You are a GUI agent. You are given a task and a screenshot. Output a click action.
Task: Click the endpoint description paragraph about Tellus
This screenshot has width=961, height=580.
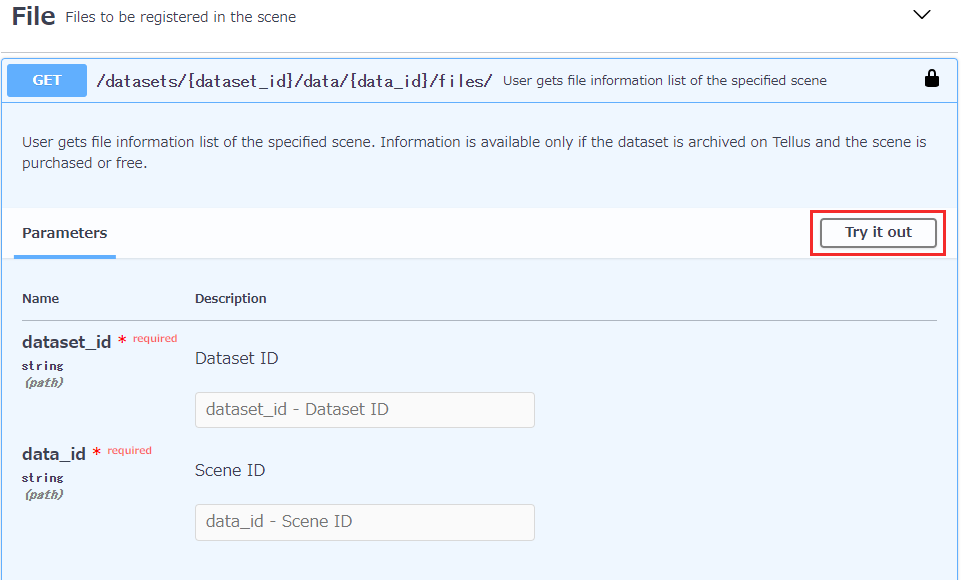[474, 152]
